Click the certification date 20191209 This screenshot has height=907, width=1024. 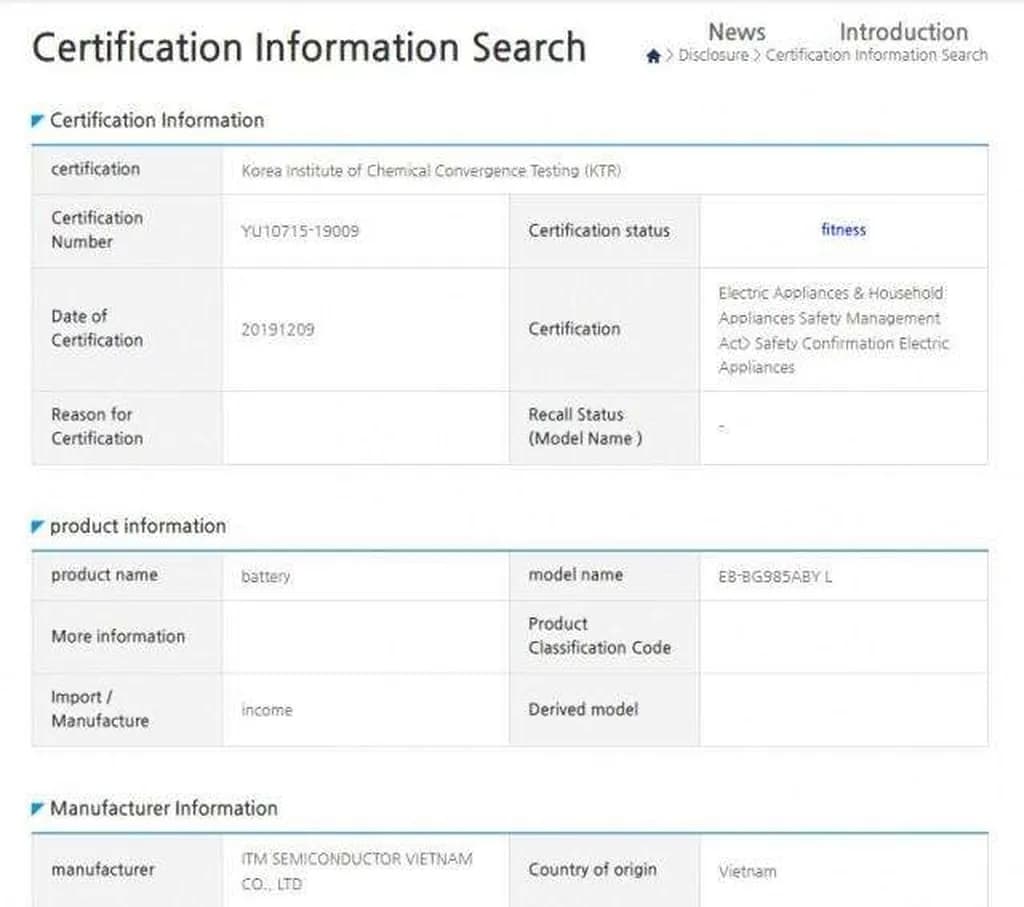click(278, 329)
